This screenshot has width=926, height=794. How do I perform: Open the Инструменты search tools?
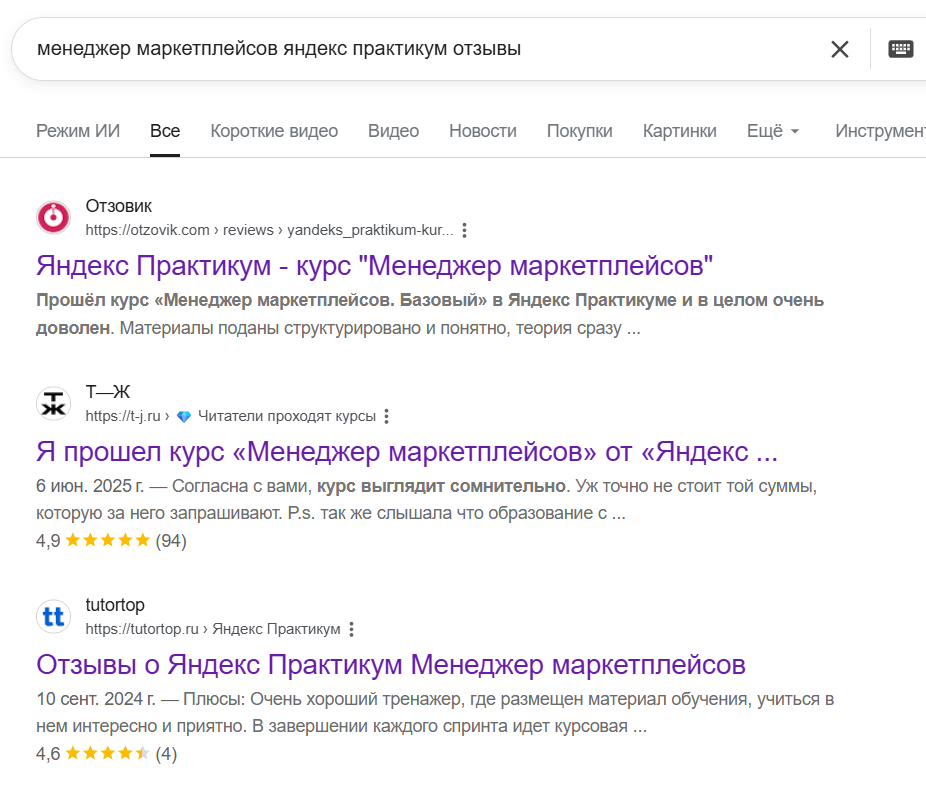click(880, 131)
